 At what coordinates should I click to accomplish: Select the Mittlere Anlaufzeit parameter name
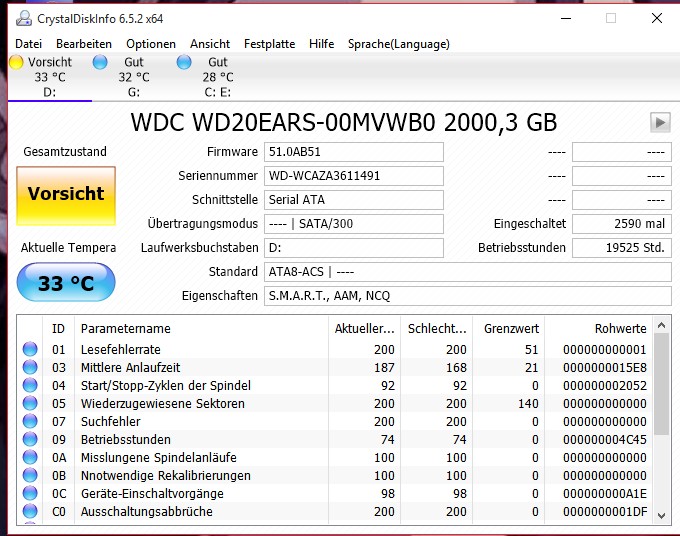pyautogui.click(x=131, y=368)
